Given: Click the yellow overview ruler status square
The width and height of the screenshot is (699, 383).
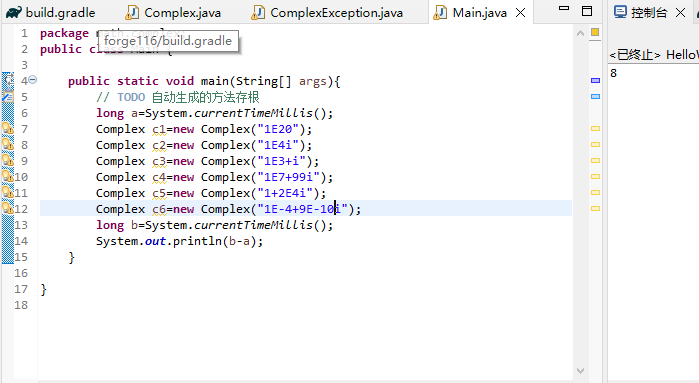Looking at the screenshot, I should [595, 32].
